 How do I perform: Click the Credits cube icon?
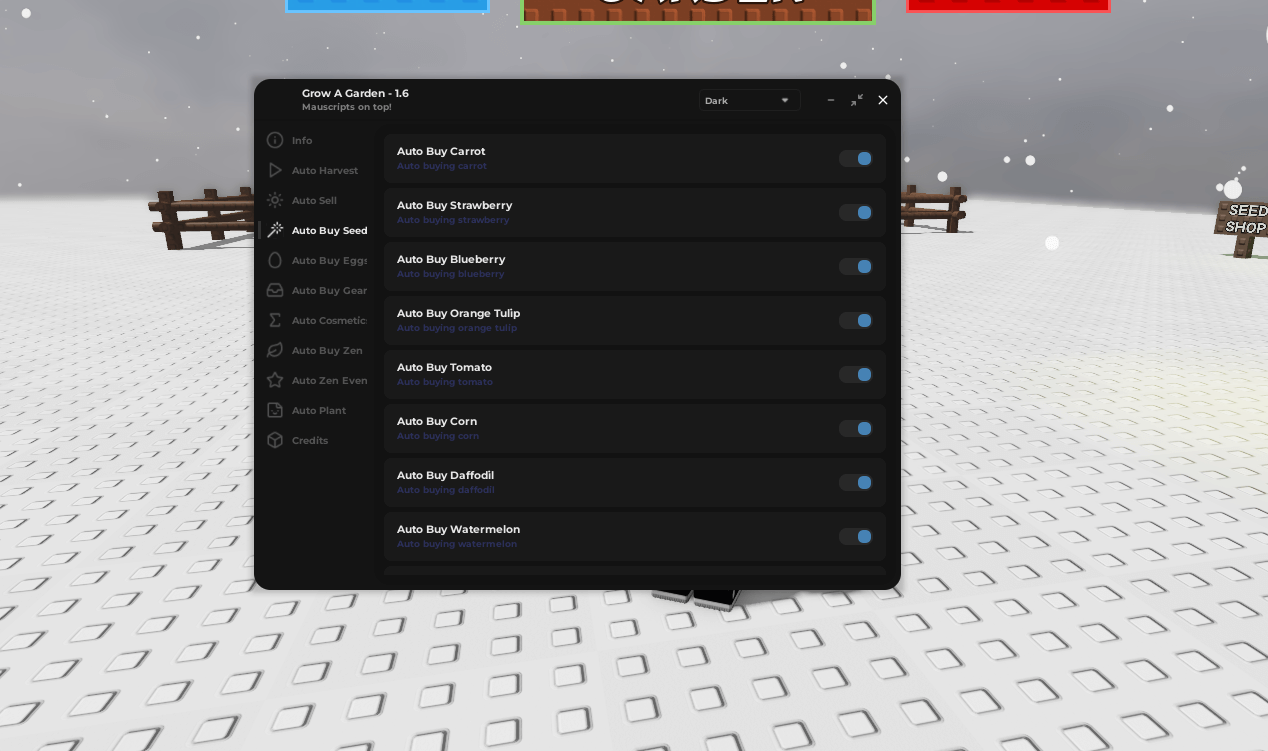click(x=275, y=440)
